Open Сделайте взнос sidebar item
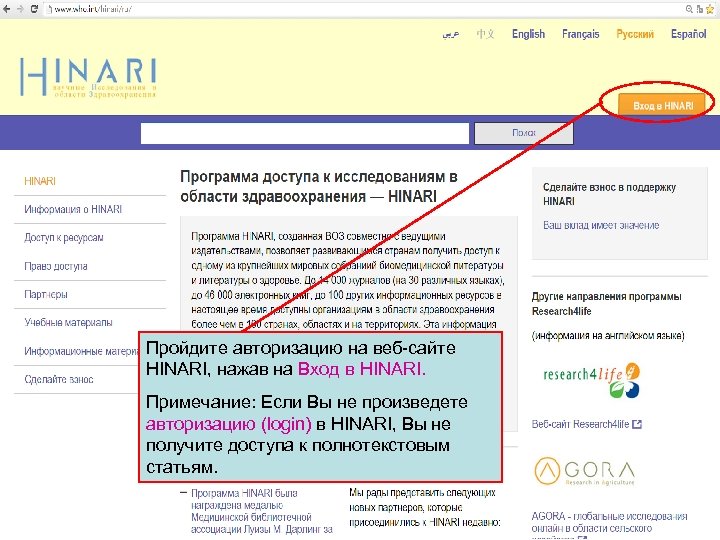Viewport: 720px width, 540px height. pos(59,380)
